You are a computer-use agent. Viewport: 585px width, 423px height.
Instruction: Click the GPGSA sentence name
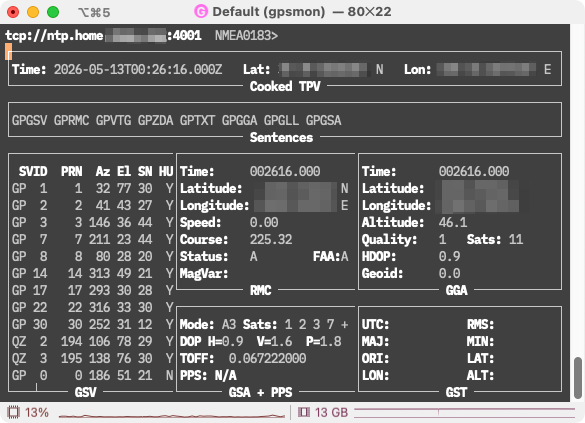coord(323,120)
